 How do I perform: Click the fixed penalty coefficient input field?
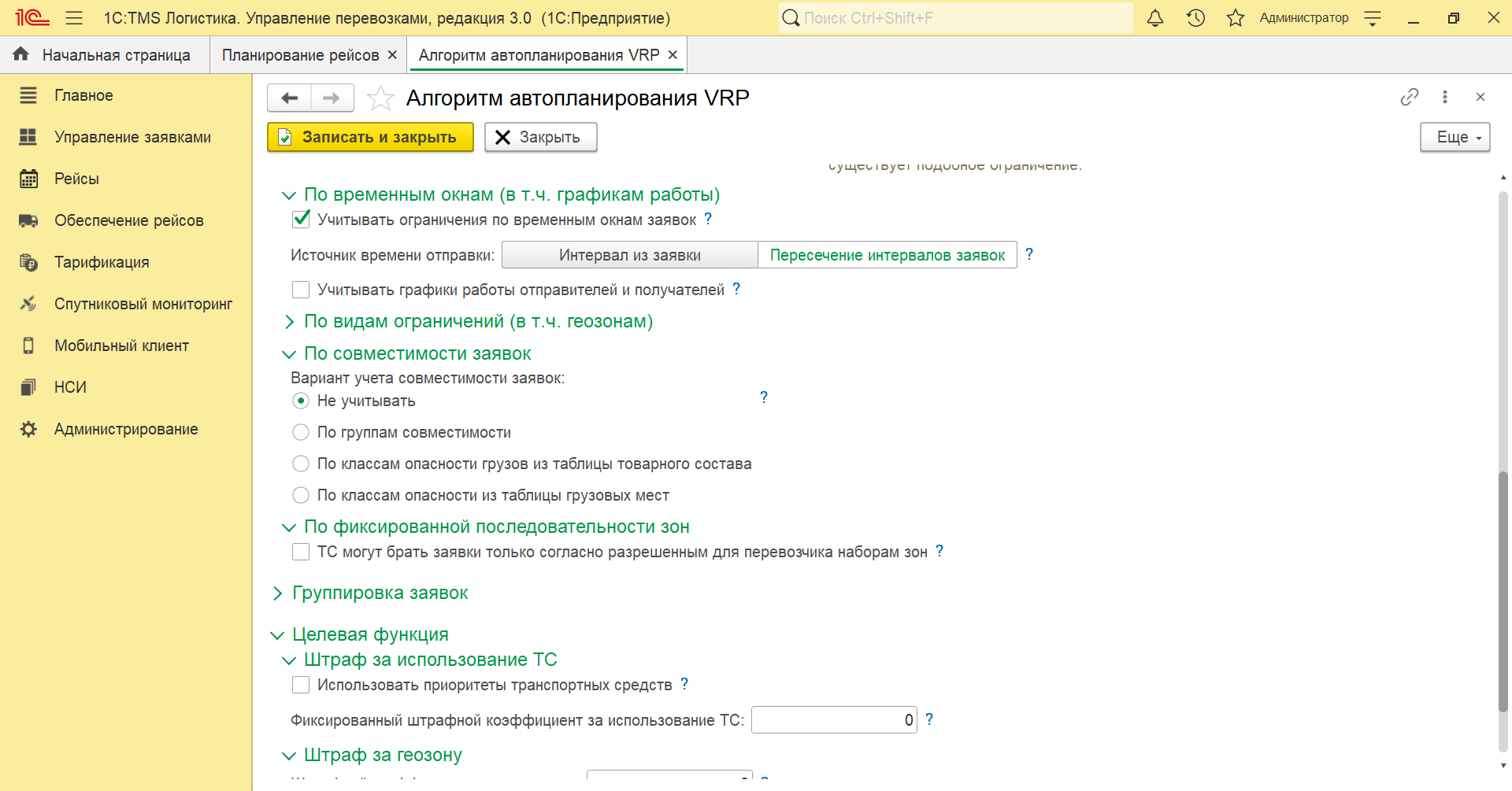point(833,720)
